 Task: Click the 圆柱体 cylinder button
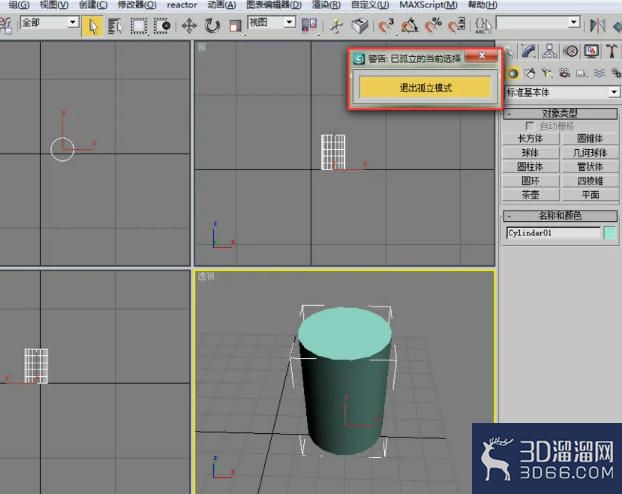(531, 167)
